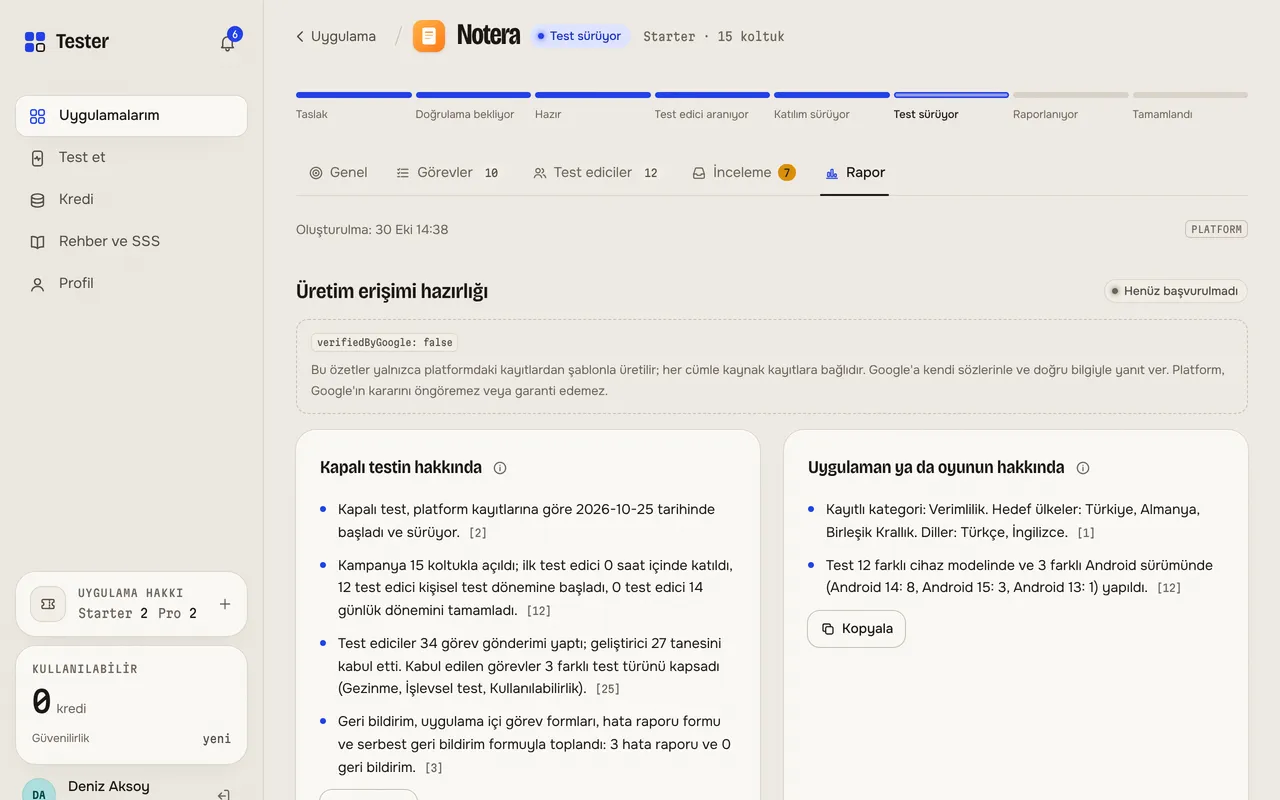Click the PLATFORM tag
The image size is (1280, 800).
point(1216,230)
